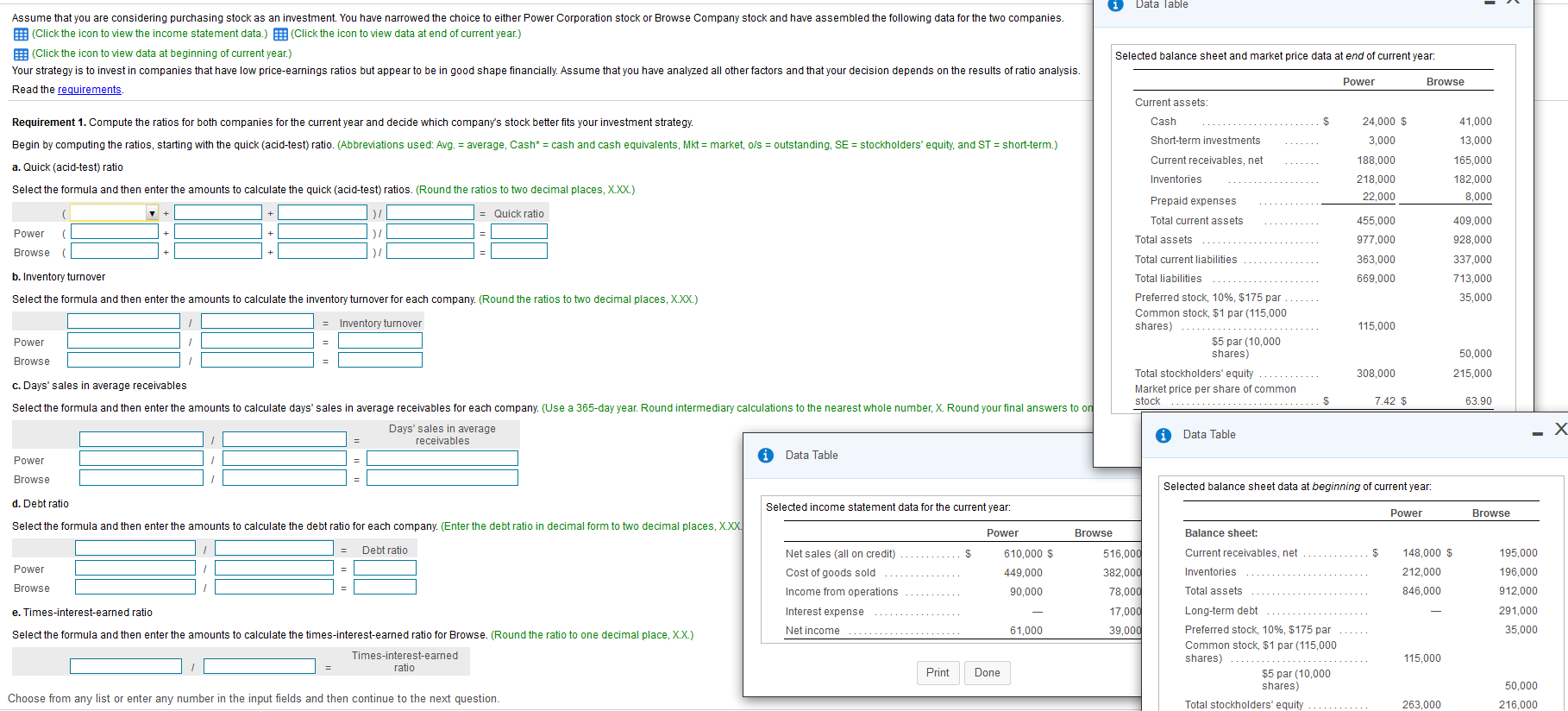1568x711 pixels.
Task: Click Power's days' sales result field
Action: click(x=442, y=458)
